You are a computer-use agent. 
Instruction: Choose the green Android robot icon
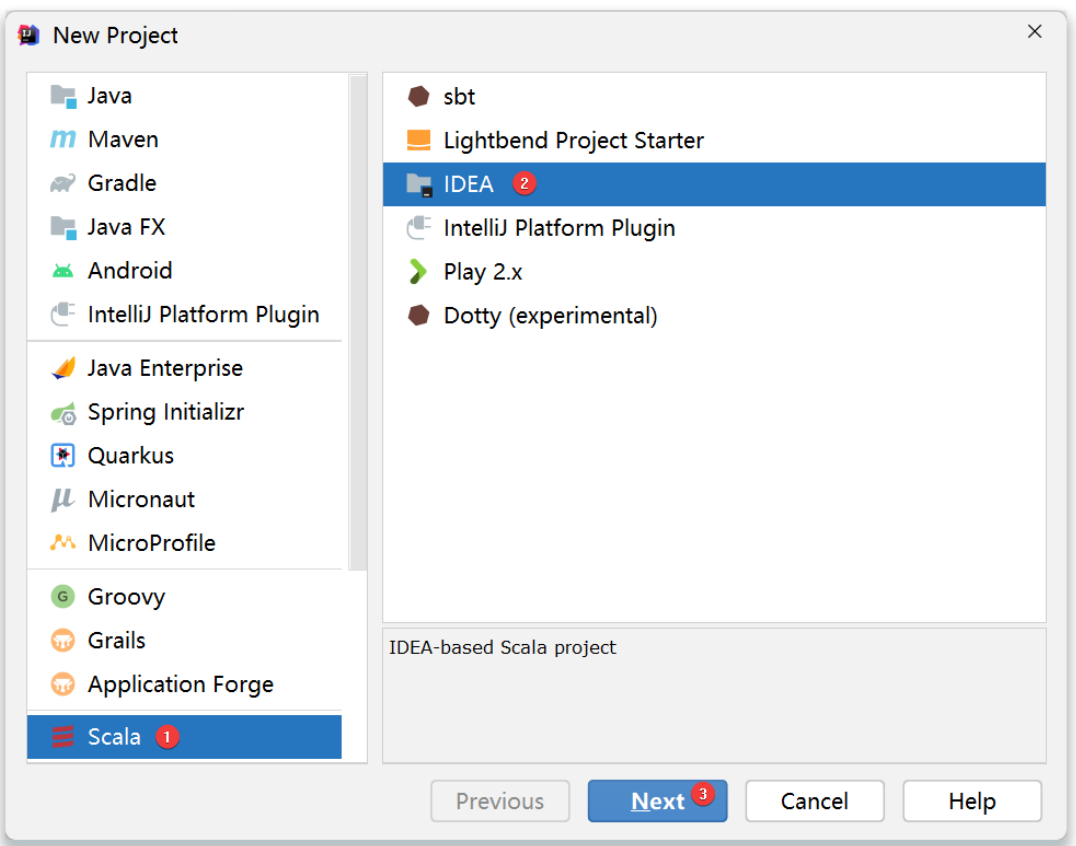click(63, 271)
